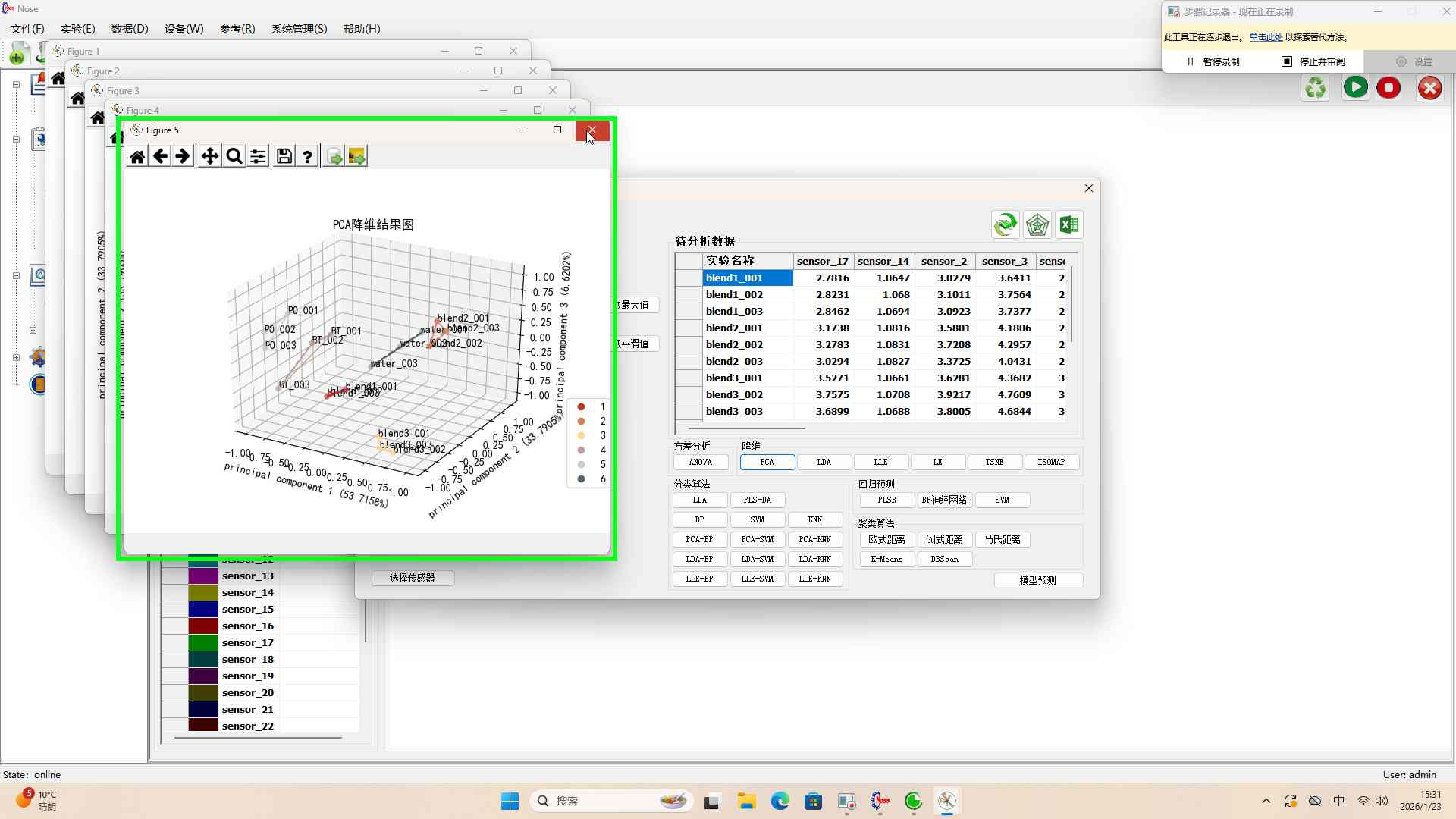Screen dimensions: 1456x819
Task: Select the Pan axes tool in Figure 5
Action: click(x=209, y=157)
